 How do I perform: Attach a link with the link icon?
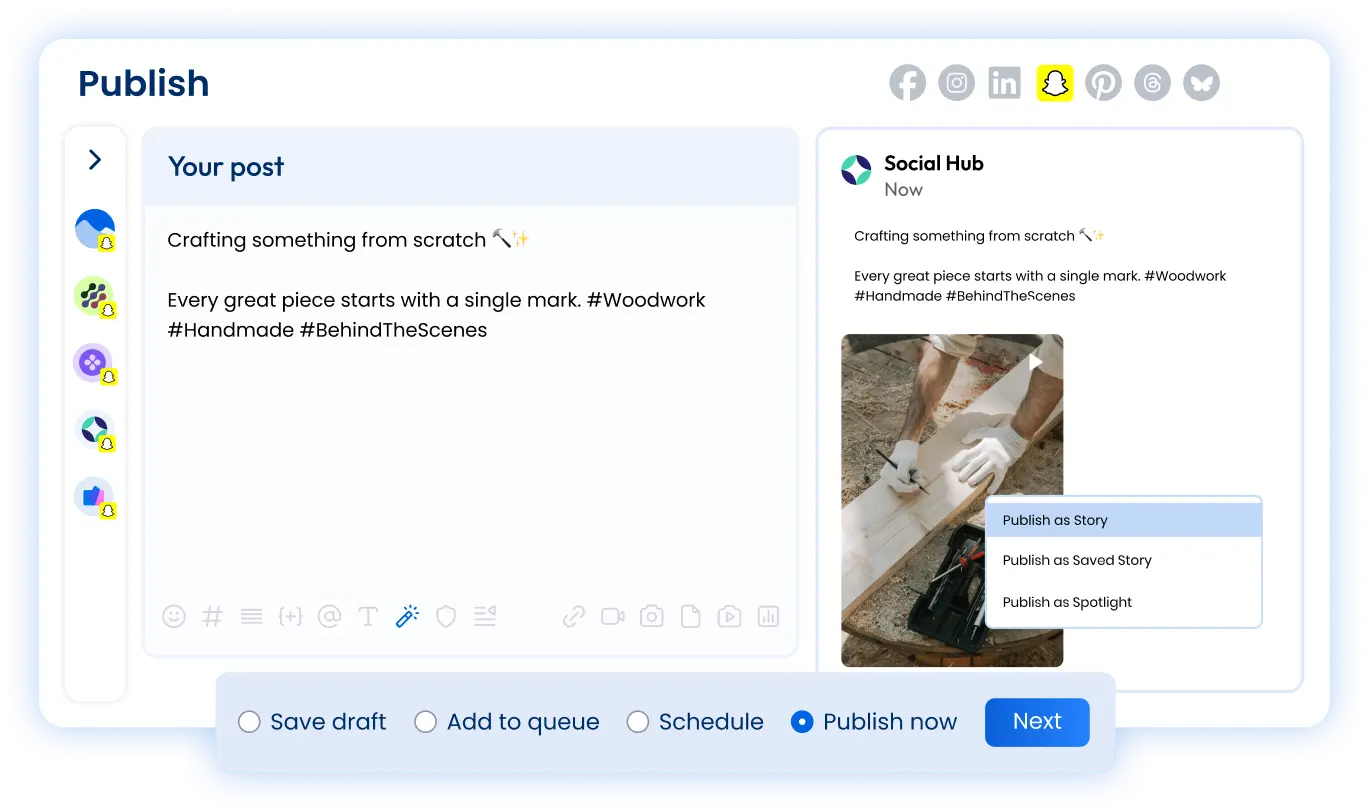click(573, 616)
